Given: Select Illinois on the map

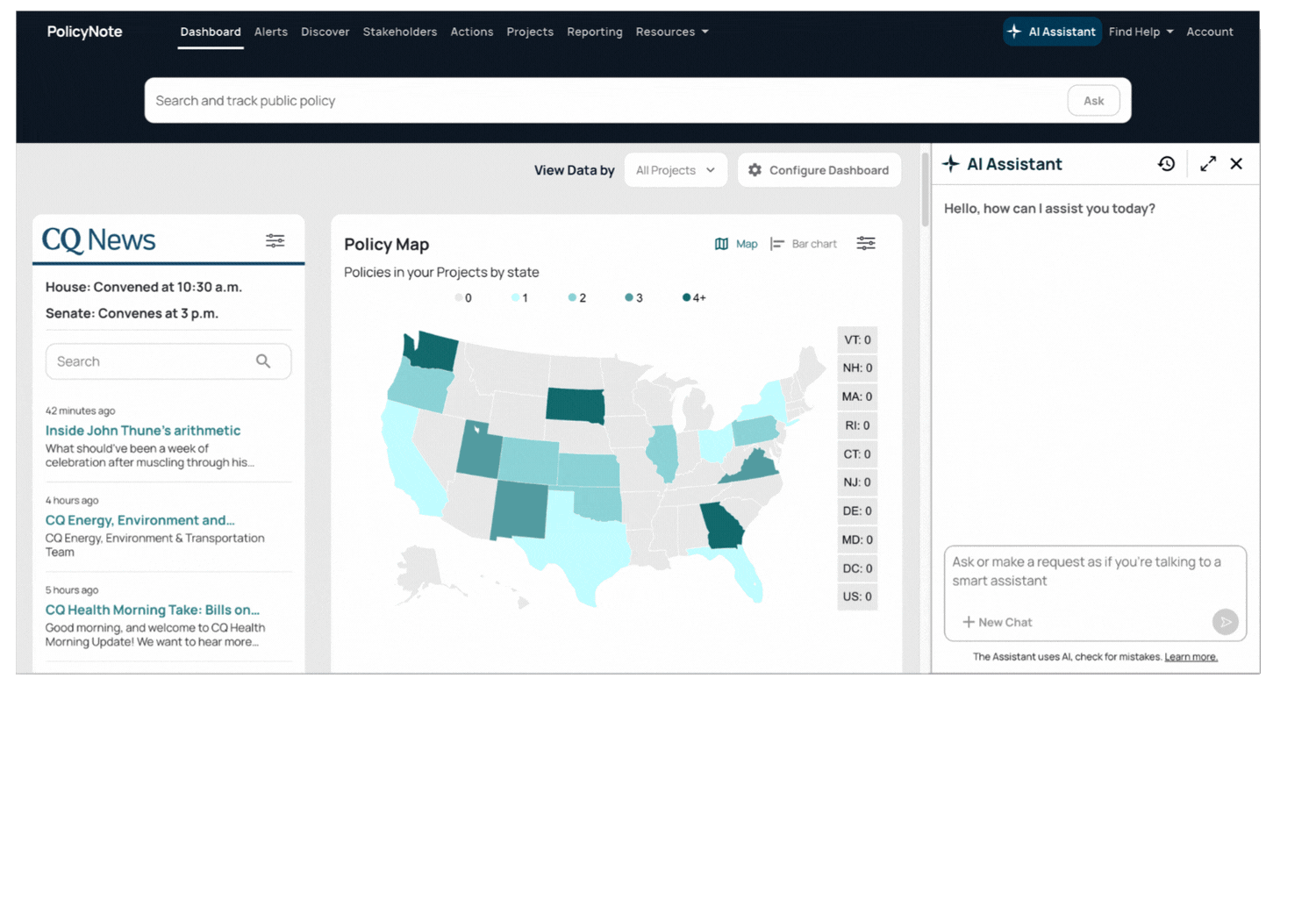Looking at the screenshot, I should click(662, 453).
